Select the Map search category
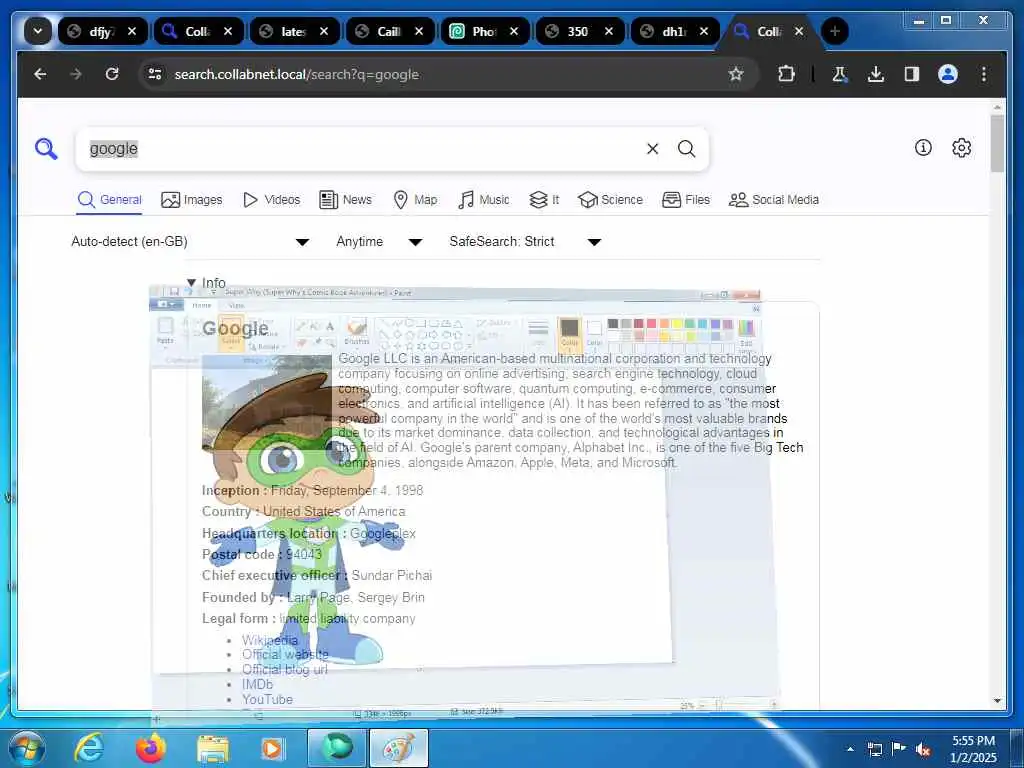 415,200
